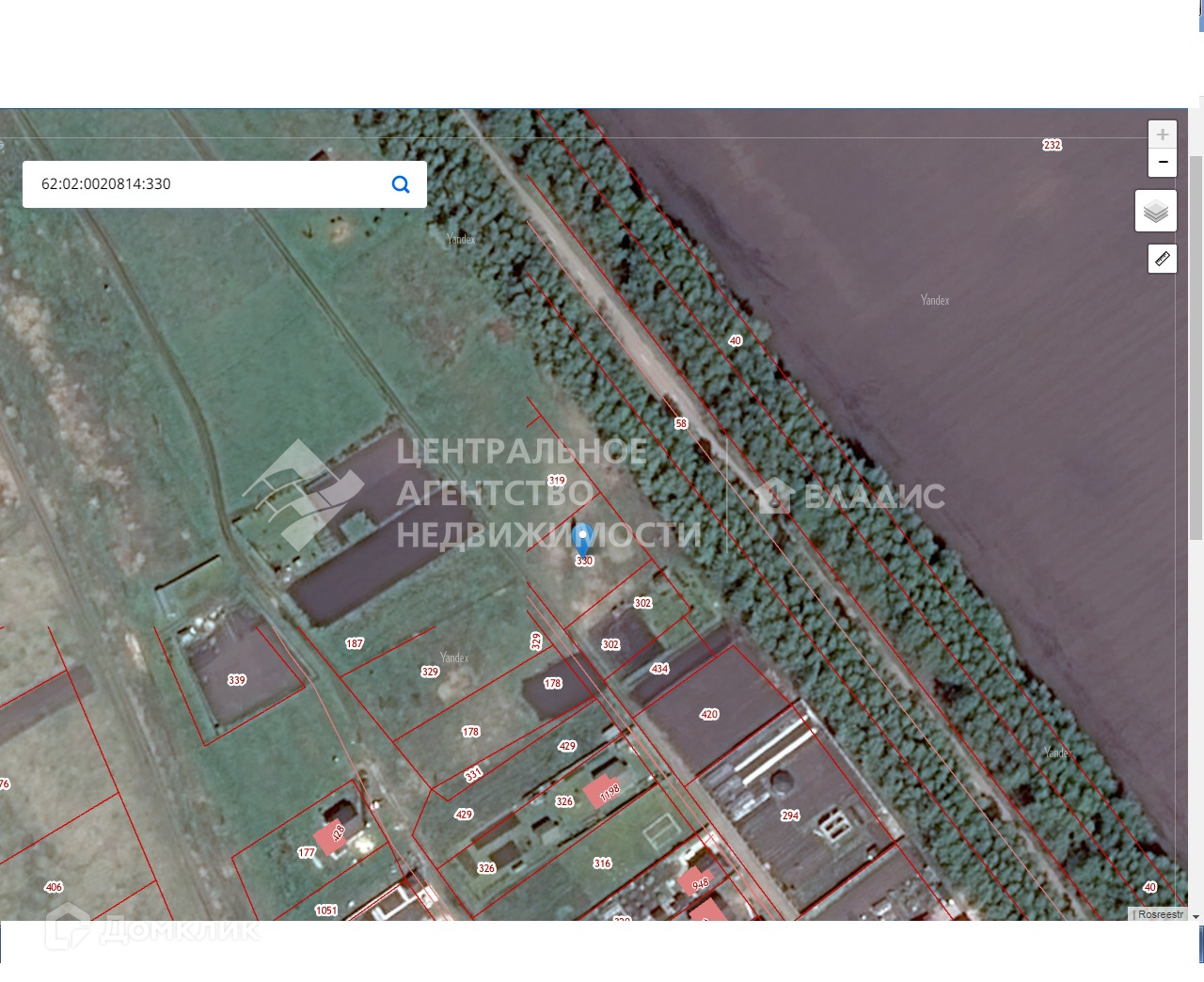Click the vertical page scrollbar
Screen dimensions: 1204x982
1196,348
